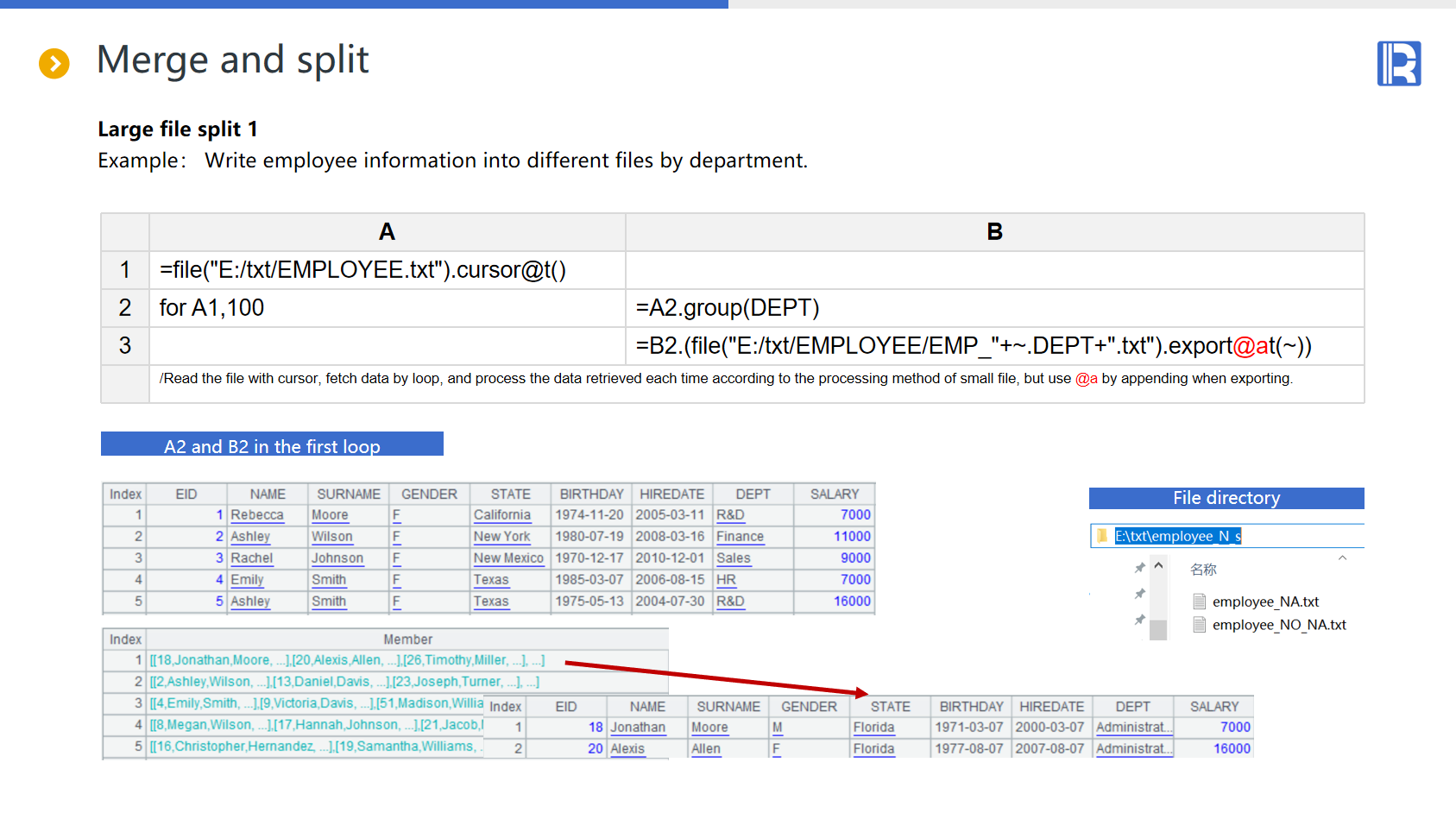Click the sort chevron above the 名称 column
This screenshot has width=1456, height=819.
click(1342, 558)
